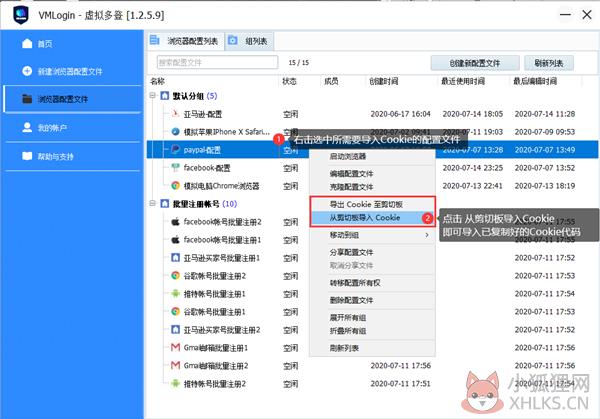This screenshot has height=419, width=600.
Task: Choose 启动浏览器 in context menu
Action: (x=372, y=157)
